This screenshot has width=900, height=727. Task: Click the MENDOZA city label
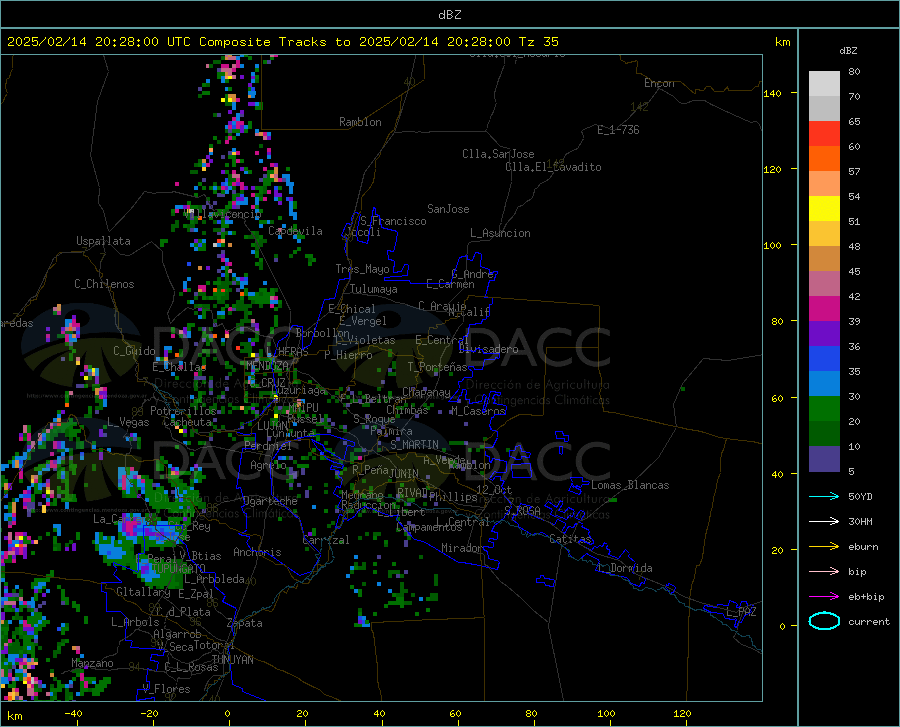pos(267,365)
